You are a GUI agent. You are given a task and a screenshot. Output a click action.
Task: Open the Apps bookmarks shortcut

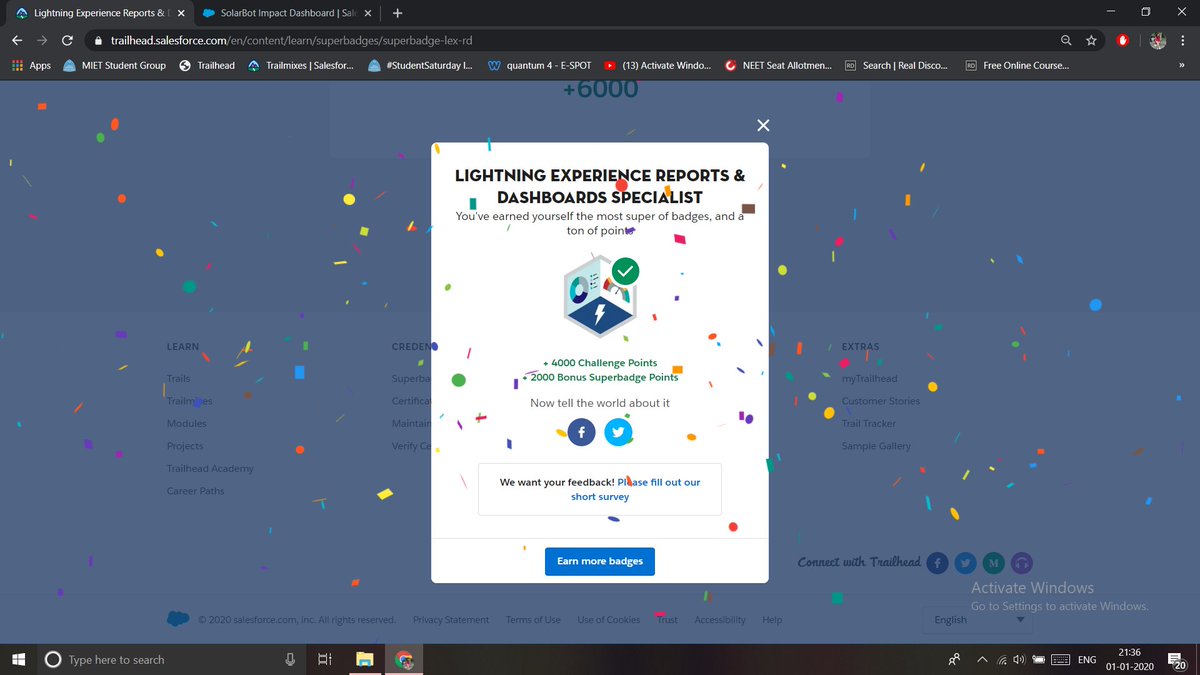[x=31, y=65]
